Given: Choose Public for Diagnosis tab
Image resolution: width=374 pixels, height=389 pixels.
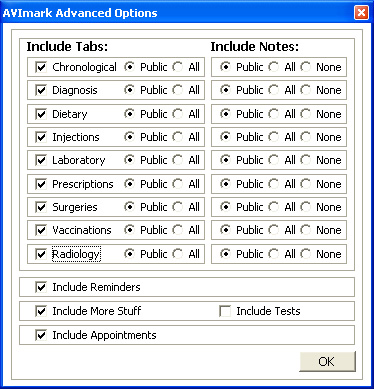Looking at the screenshot, I should (129, 90).
